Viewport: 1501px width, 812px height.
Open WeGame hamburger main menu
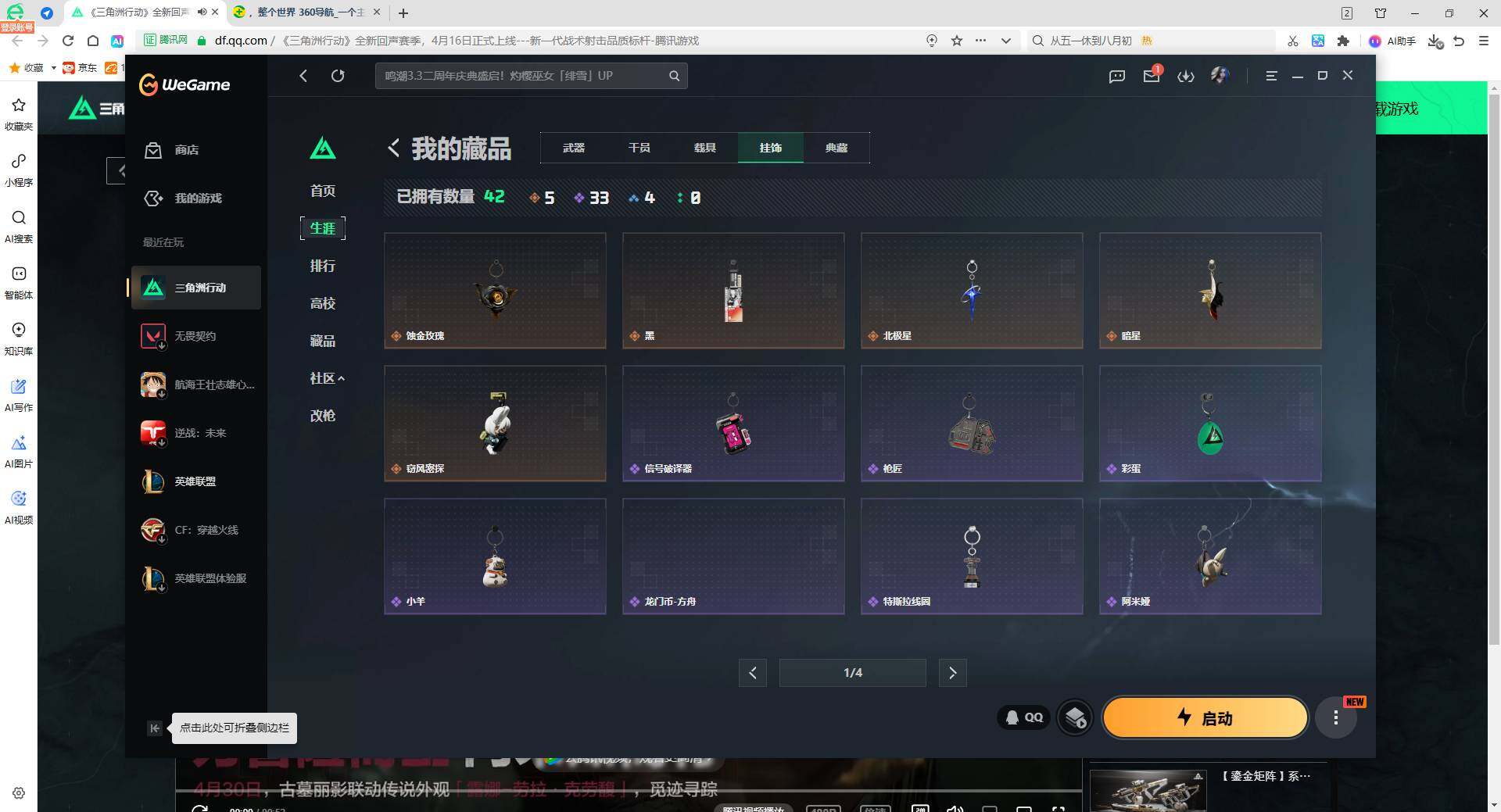[x=1271, y=76]
